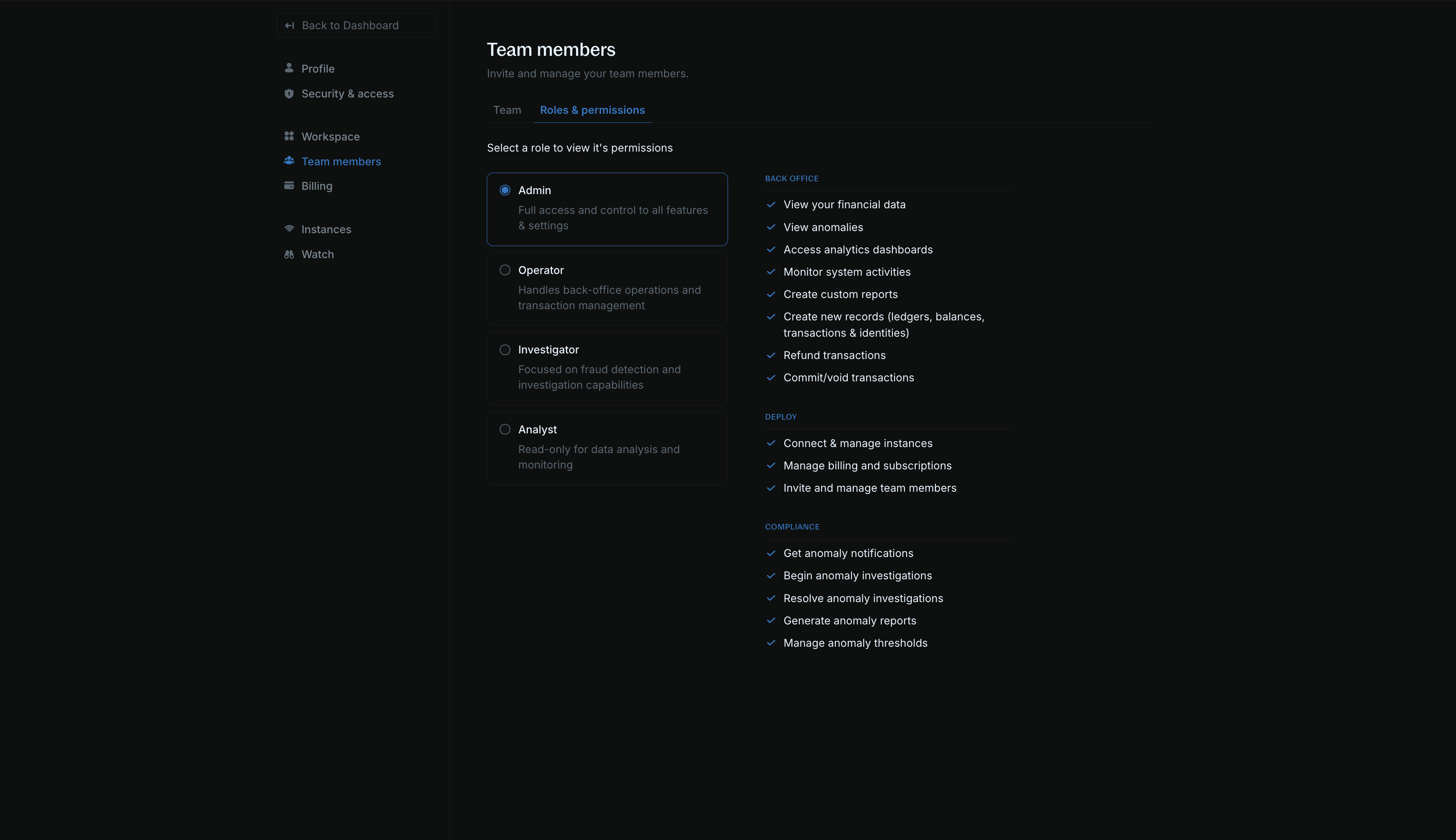
Task: Switch to the Team tab
Action: (x=506, y=110)
